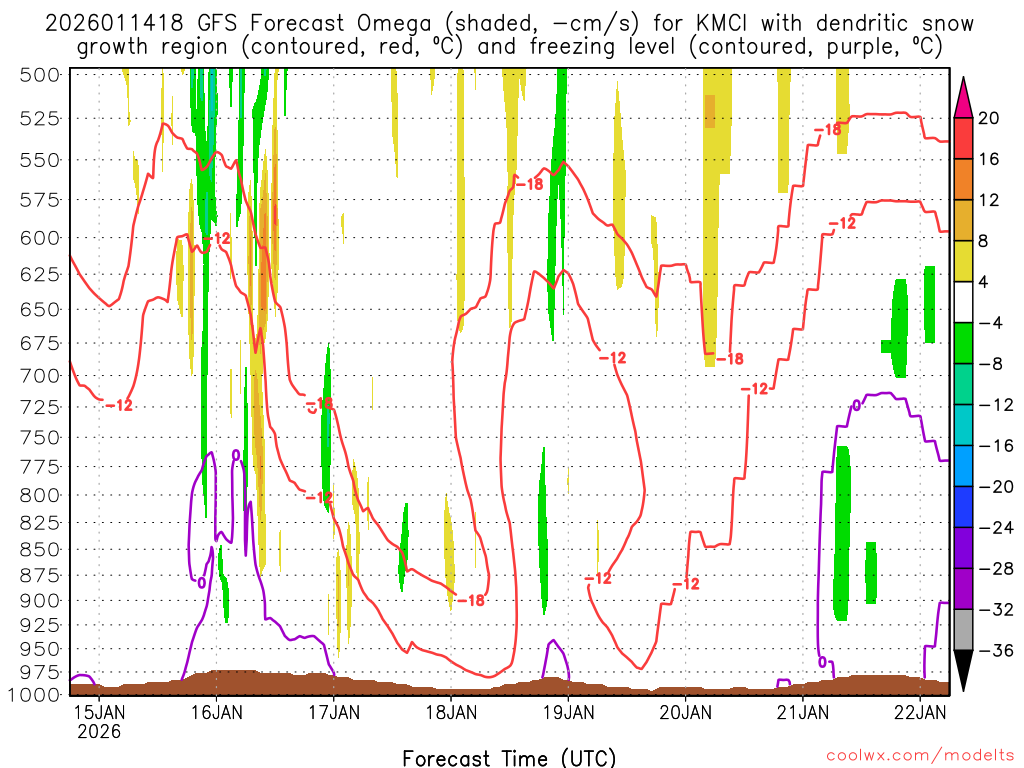Select the 650 pressure axis label

tap(40, 310)
